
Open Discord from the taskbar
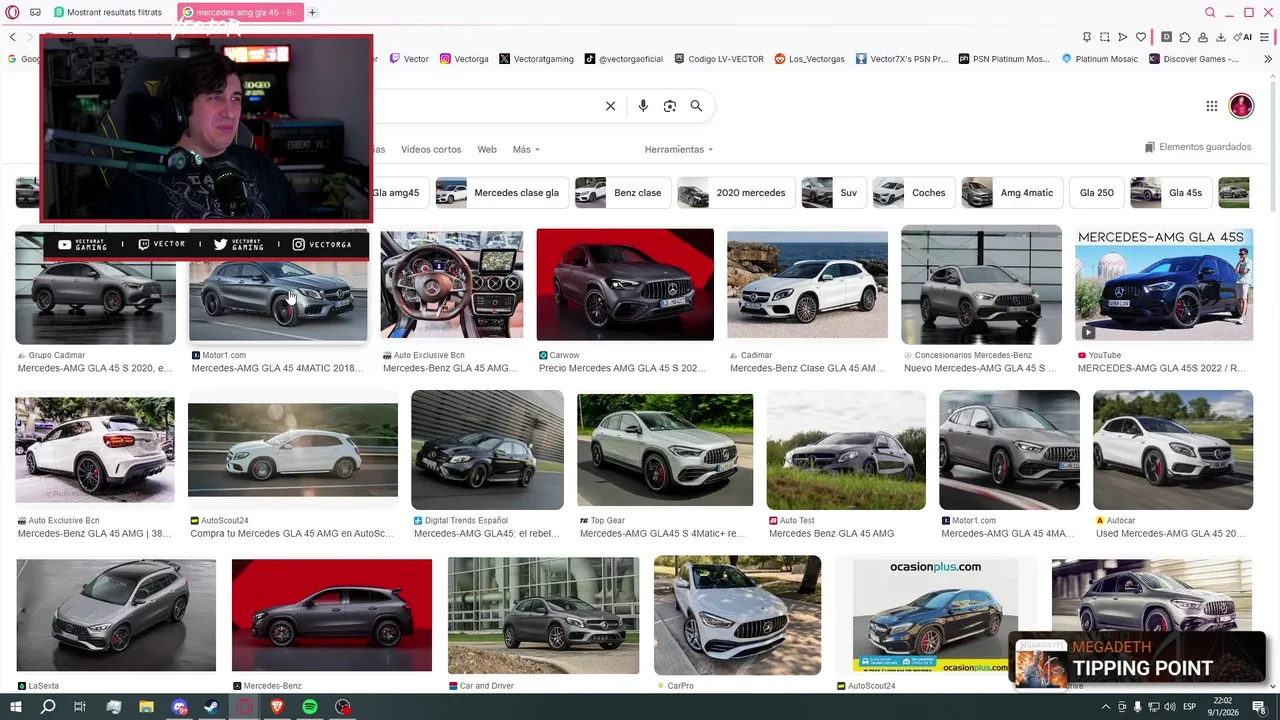pyautogui.click(x=179, y=707)
